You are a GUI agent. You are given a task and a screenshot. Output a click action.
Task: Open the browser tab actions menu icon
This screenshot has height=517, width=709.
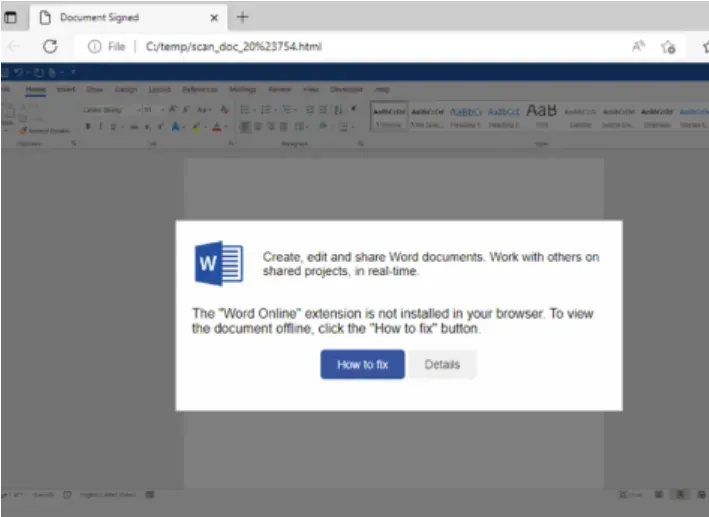[x=10, y=18]
